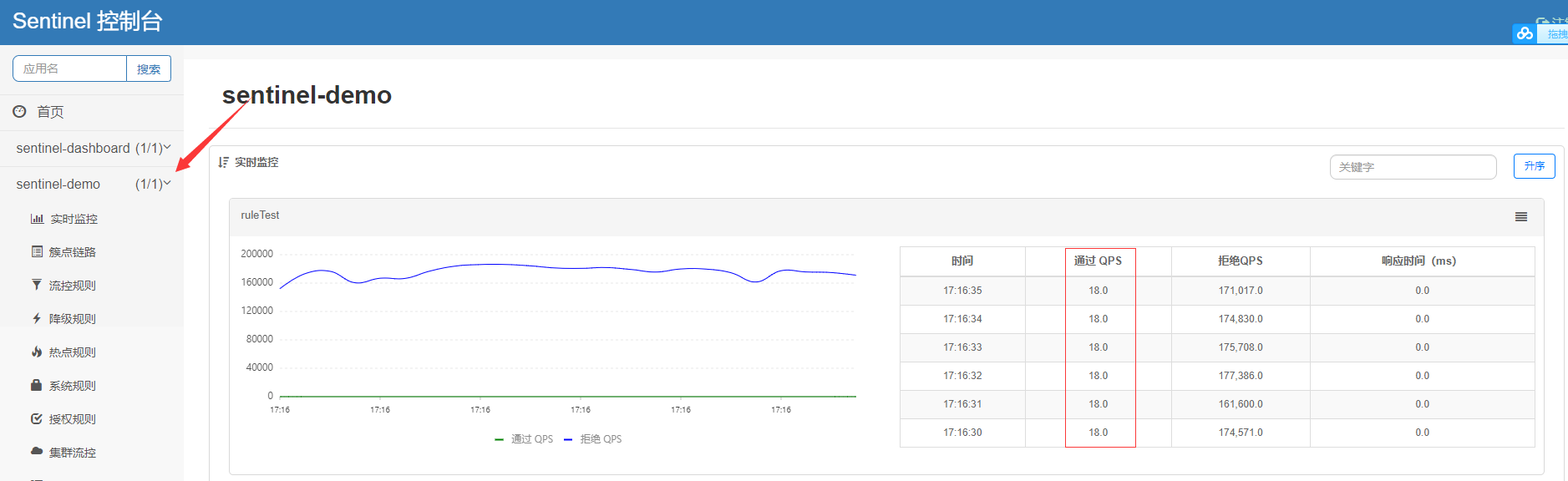Click the ruleTest resource title
Image resolution: width=1568 pixels, height=481 pixels.
260,215
